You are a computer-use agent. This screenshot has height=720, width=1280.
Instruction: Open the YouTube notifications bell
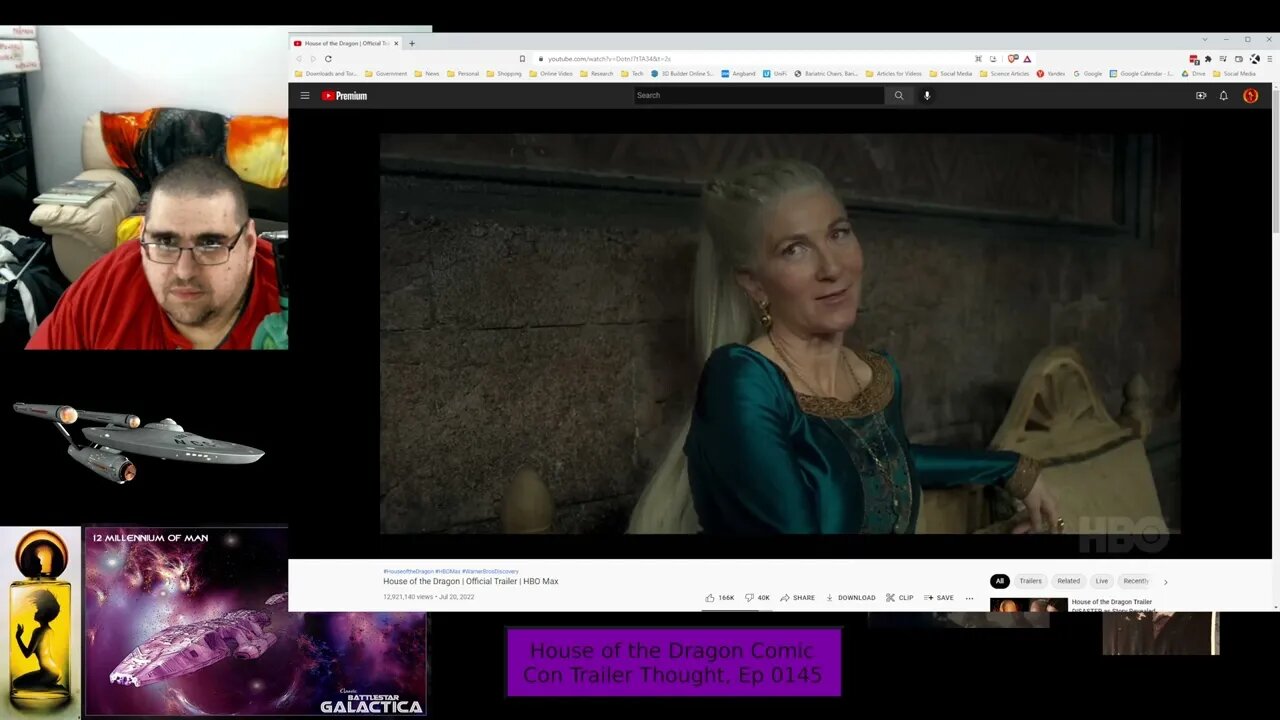pyautogui.click(x=1223, y=95)
